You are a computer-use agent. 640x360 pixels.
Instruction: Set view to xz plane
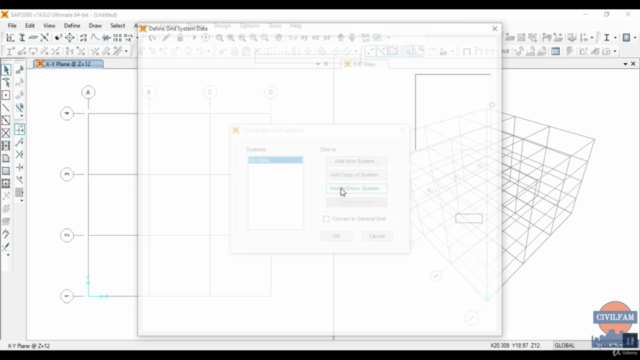pos(316,38)
